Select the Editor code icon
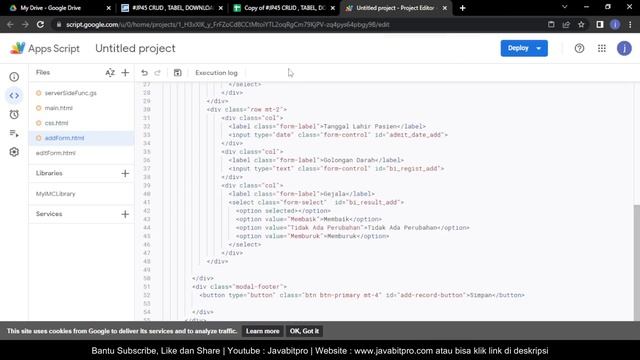The width and height of the screenshot is (640, 360). [14, 96]
